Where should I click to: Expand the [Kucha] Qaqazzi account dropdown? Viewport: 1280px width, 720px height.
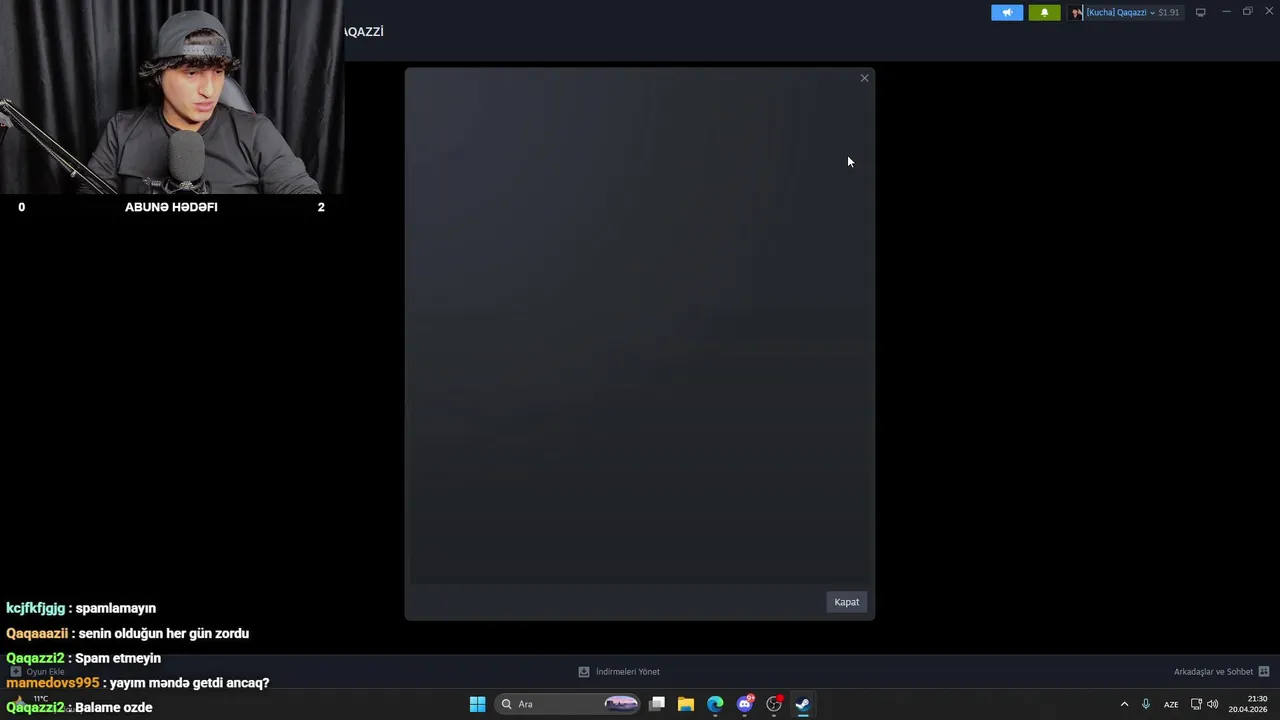click(1121, 12)
